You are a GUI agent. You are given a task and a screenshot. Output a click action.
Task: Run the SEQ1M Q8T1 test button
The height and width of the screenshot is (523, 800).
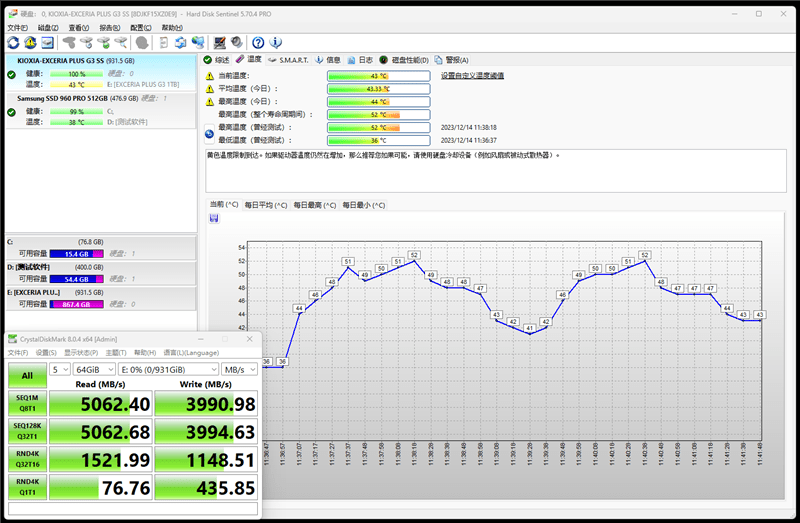click(x=27, y=403)
